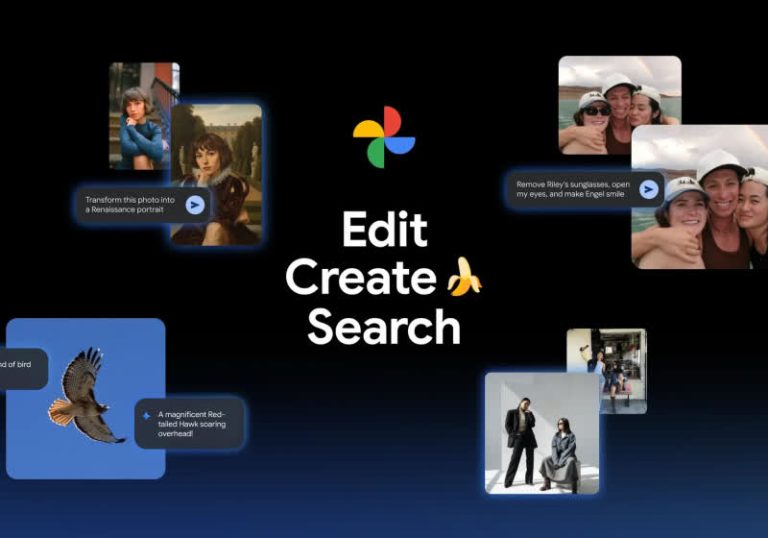Open the red-tailed hawk photo
The image size is (768, 538).
86,398
